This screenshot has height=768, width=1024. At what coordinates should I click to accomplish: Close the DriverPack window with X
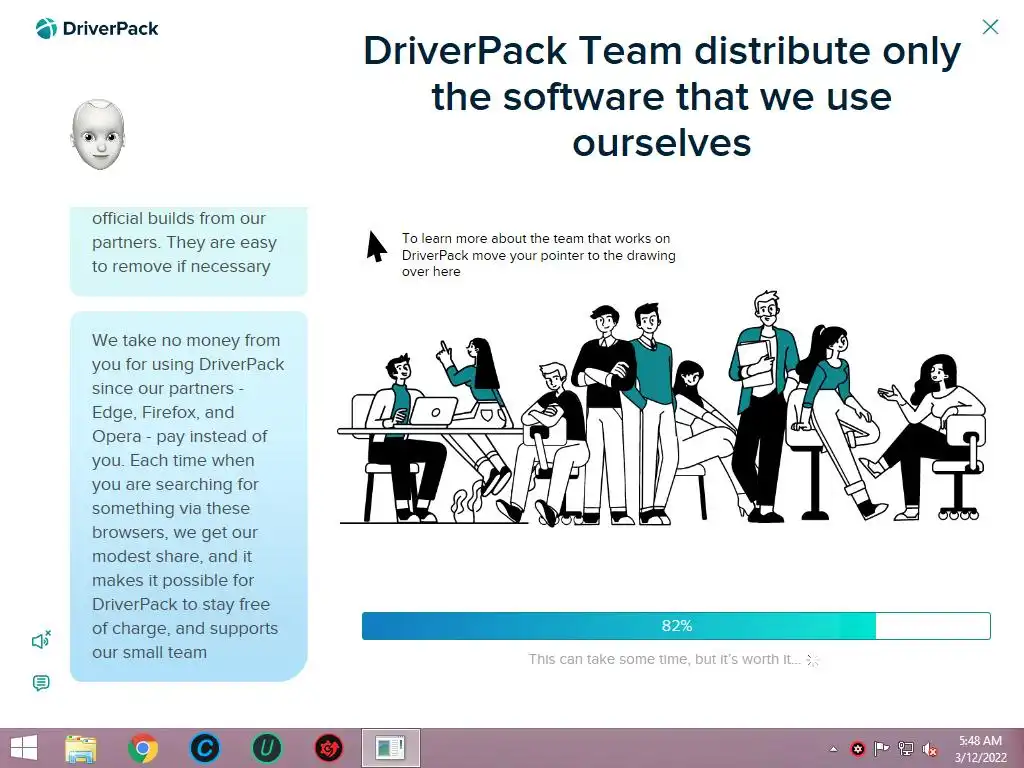990,27
